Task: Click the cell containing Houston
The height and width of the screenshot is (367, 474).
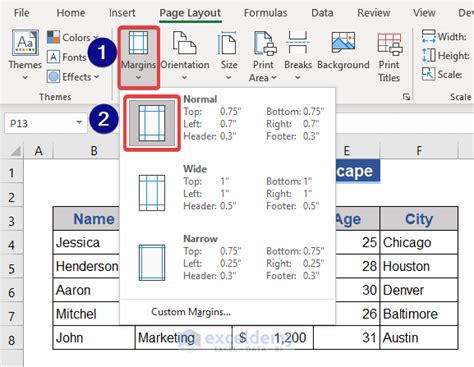Action: point(419,266)
